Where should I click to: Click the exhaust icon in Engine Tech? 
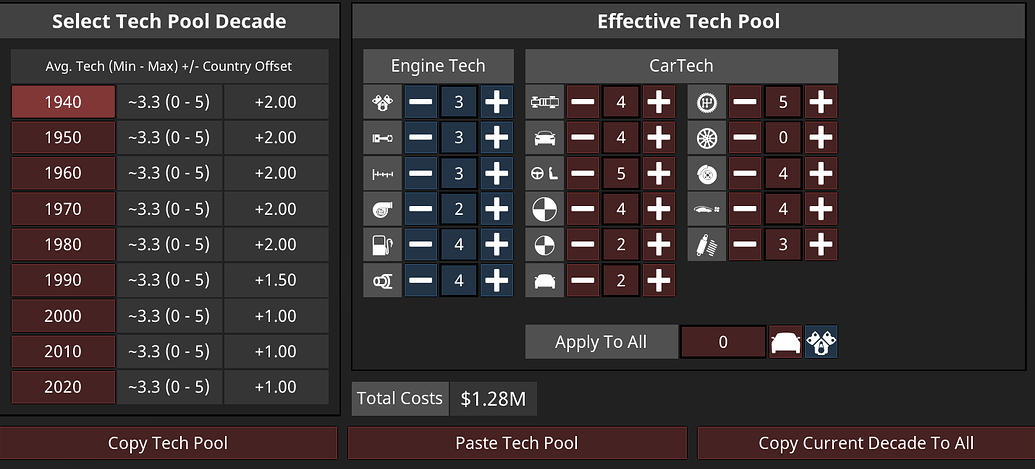(x=382, y=280)
